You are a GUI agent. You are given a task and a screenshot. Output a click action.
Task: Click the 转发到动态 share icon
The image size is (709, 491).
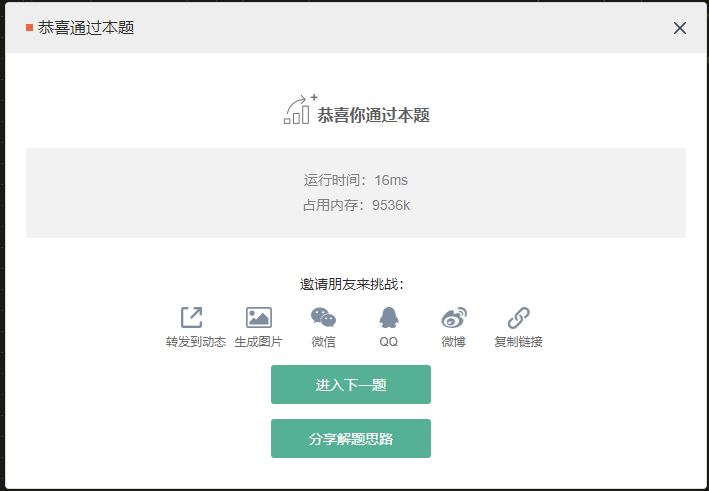[192, 317]
